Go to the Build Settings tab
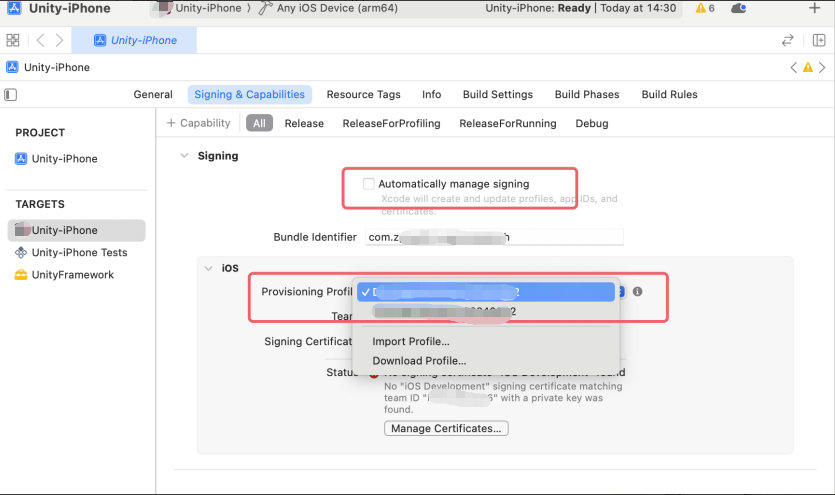Image resolution: width=835 pixels, height=495 pixels. pyautogui.click(x=497, y=95)
